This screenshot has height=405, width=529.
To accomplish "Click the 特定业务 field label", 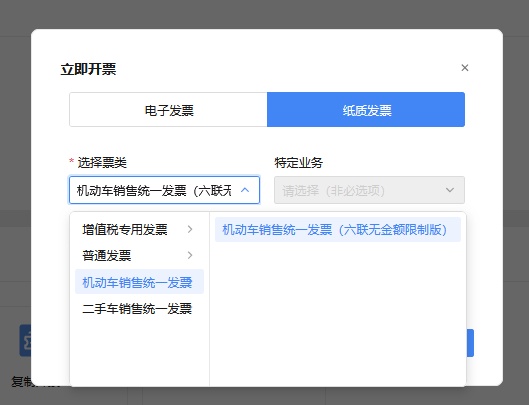I will coord(299,163).
